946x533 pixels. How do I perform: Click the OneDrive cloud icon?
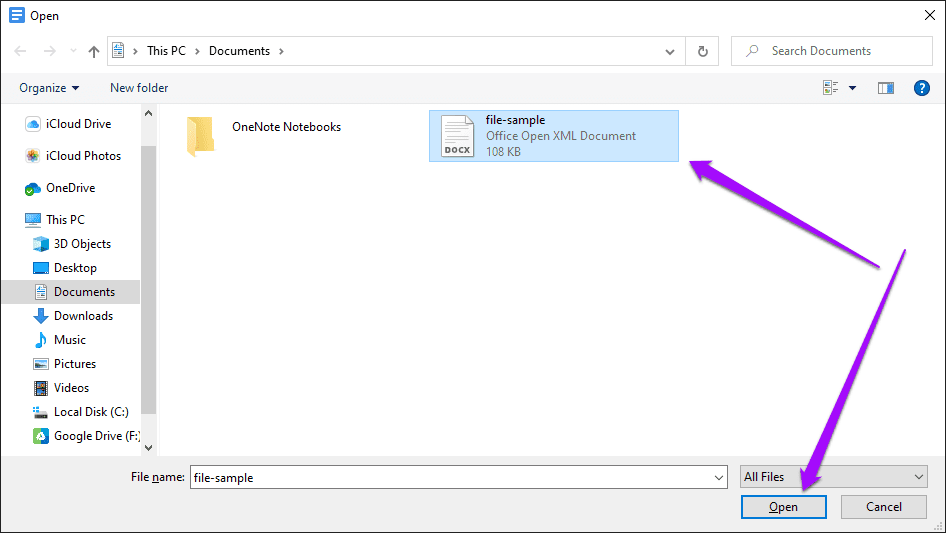(x=33, y=189)
